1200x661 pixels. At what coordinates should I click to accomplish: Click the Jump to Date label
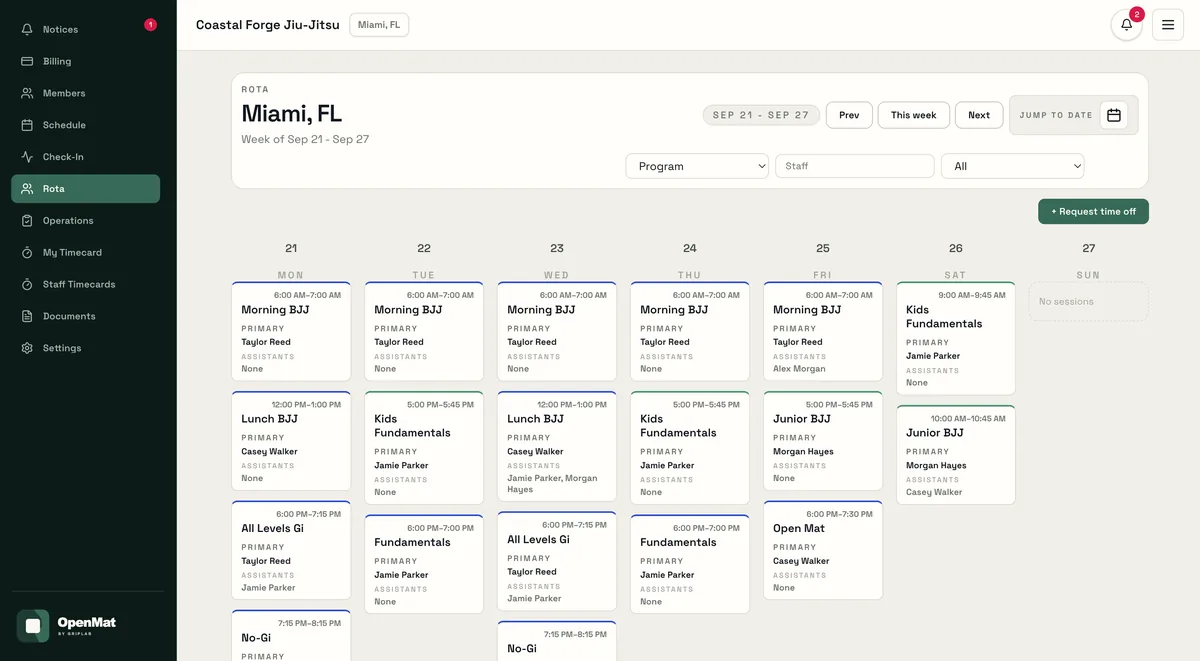tap(1056, 115)
